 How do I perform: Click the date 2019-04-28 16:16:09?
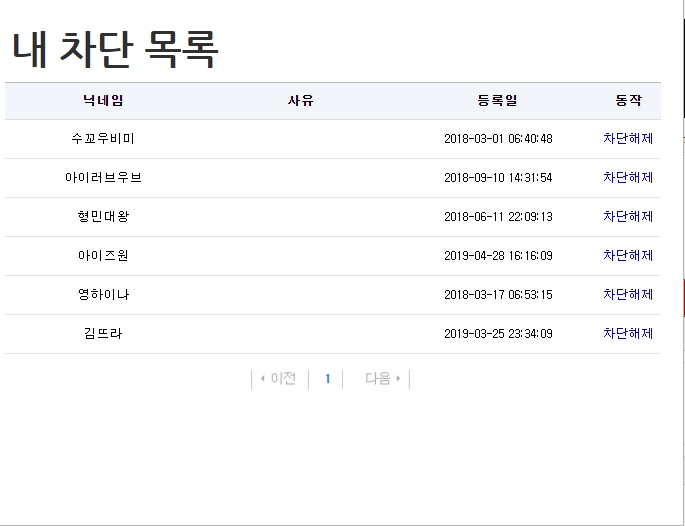497,256
